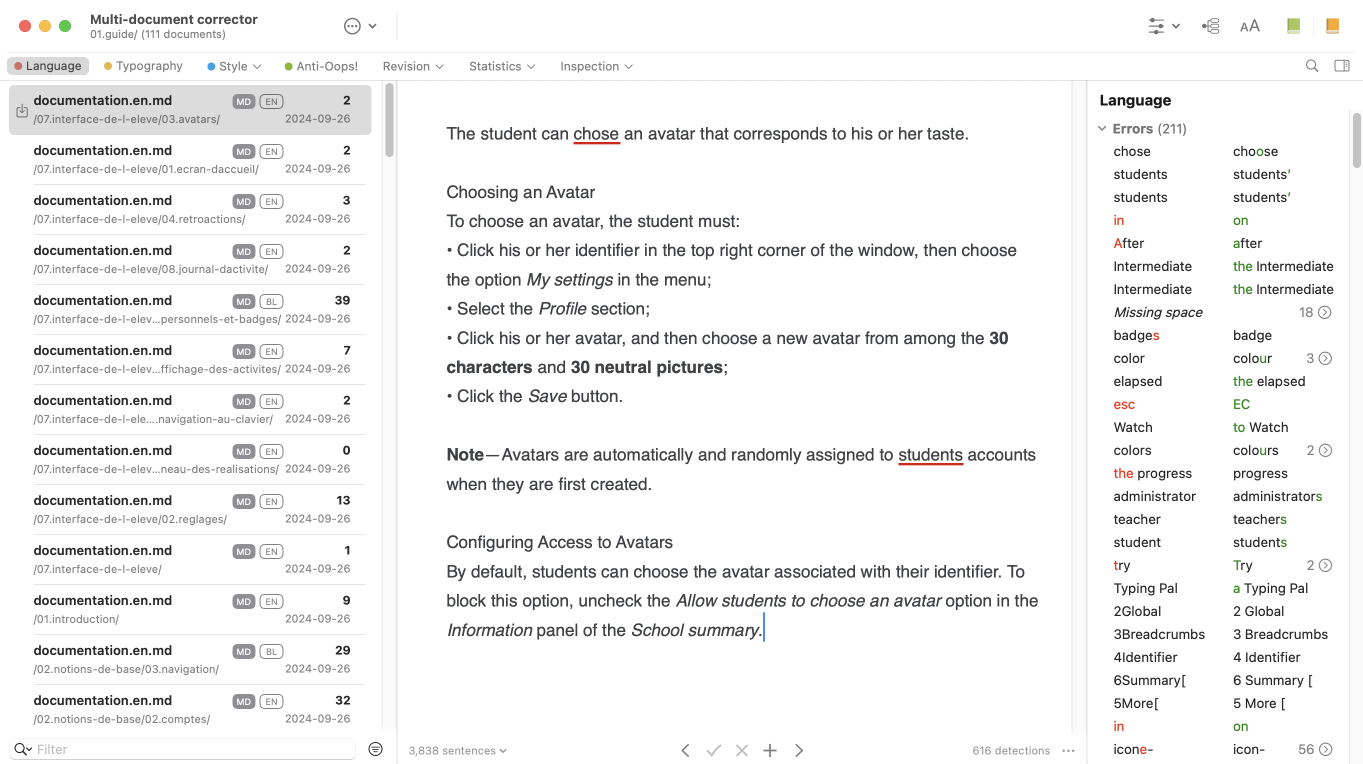
Task: Open the Style dropdown menu
Action: 234,66
